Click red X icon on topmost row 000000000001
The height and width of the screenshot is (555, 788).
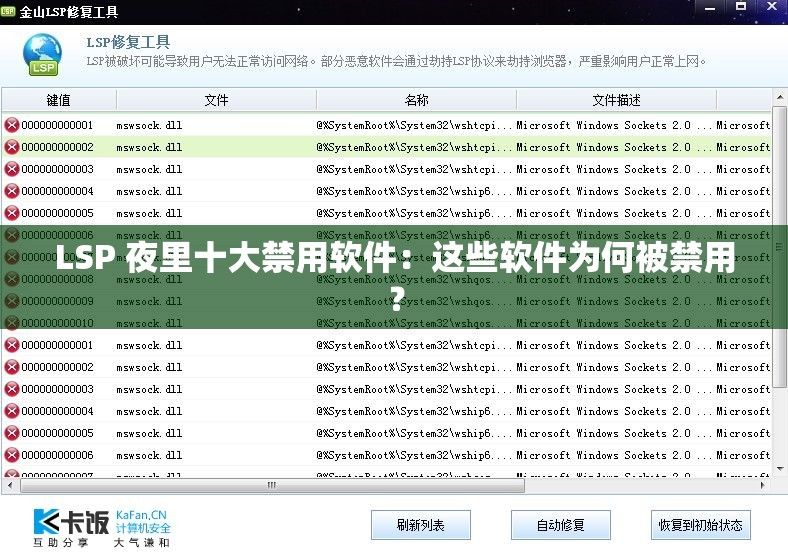click(x=12, y=125)
